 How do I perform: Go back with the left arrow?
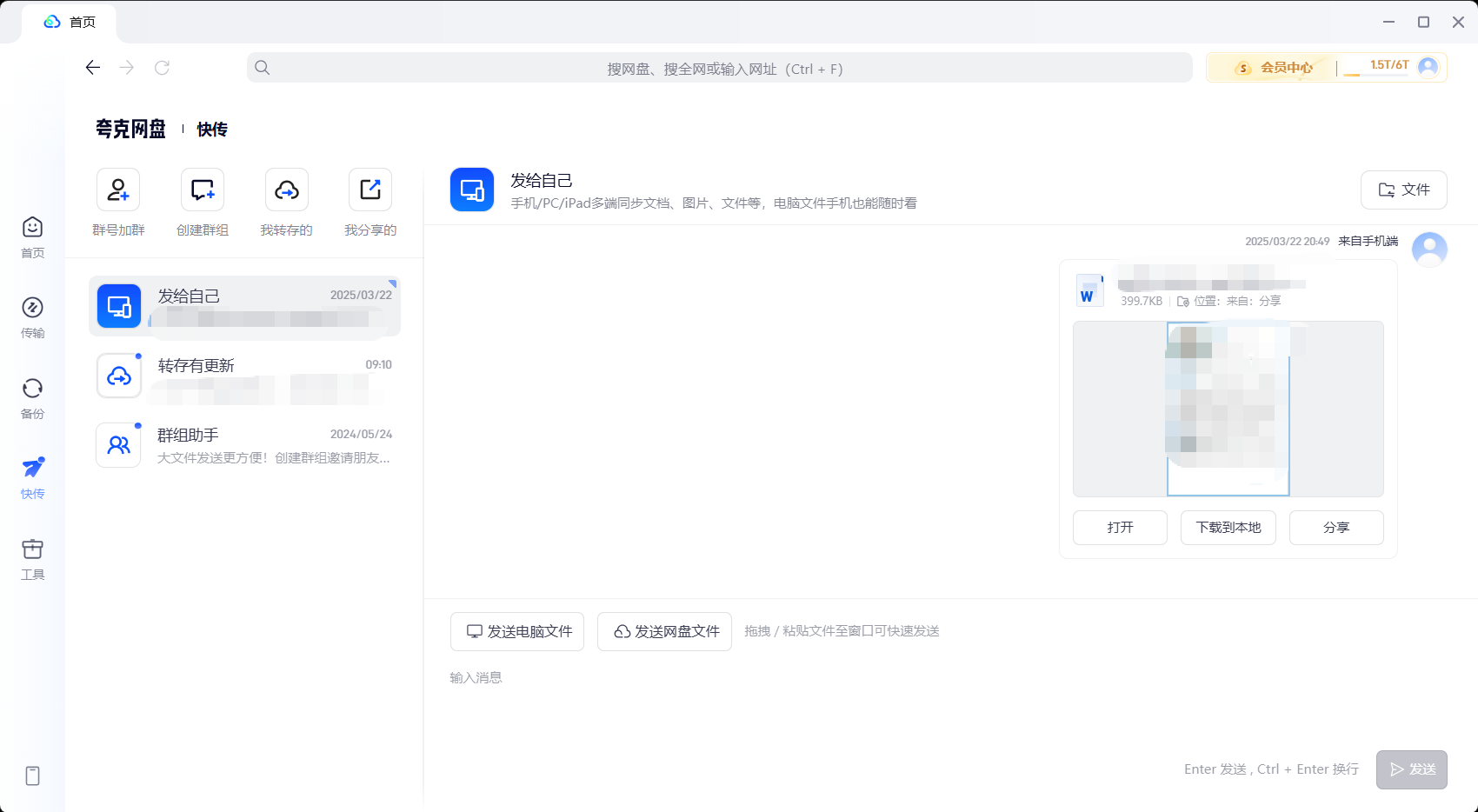coord(93,68)
